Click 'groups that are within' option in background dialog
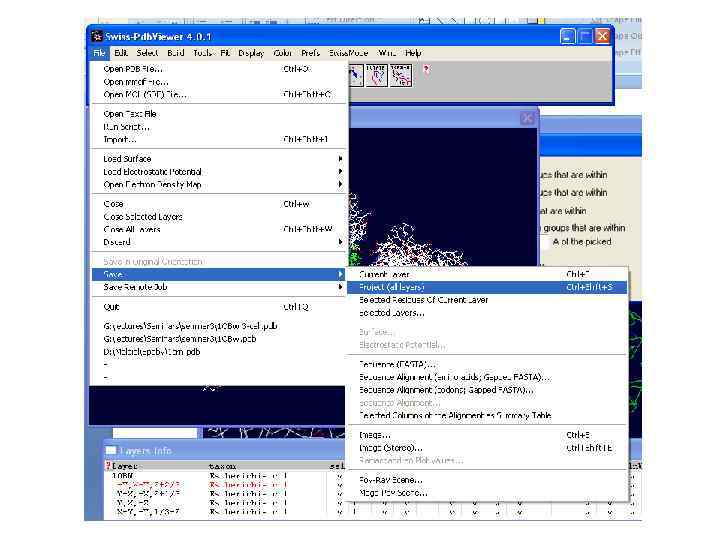 (584, 228)
